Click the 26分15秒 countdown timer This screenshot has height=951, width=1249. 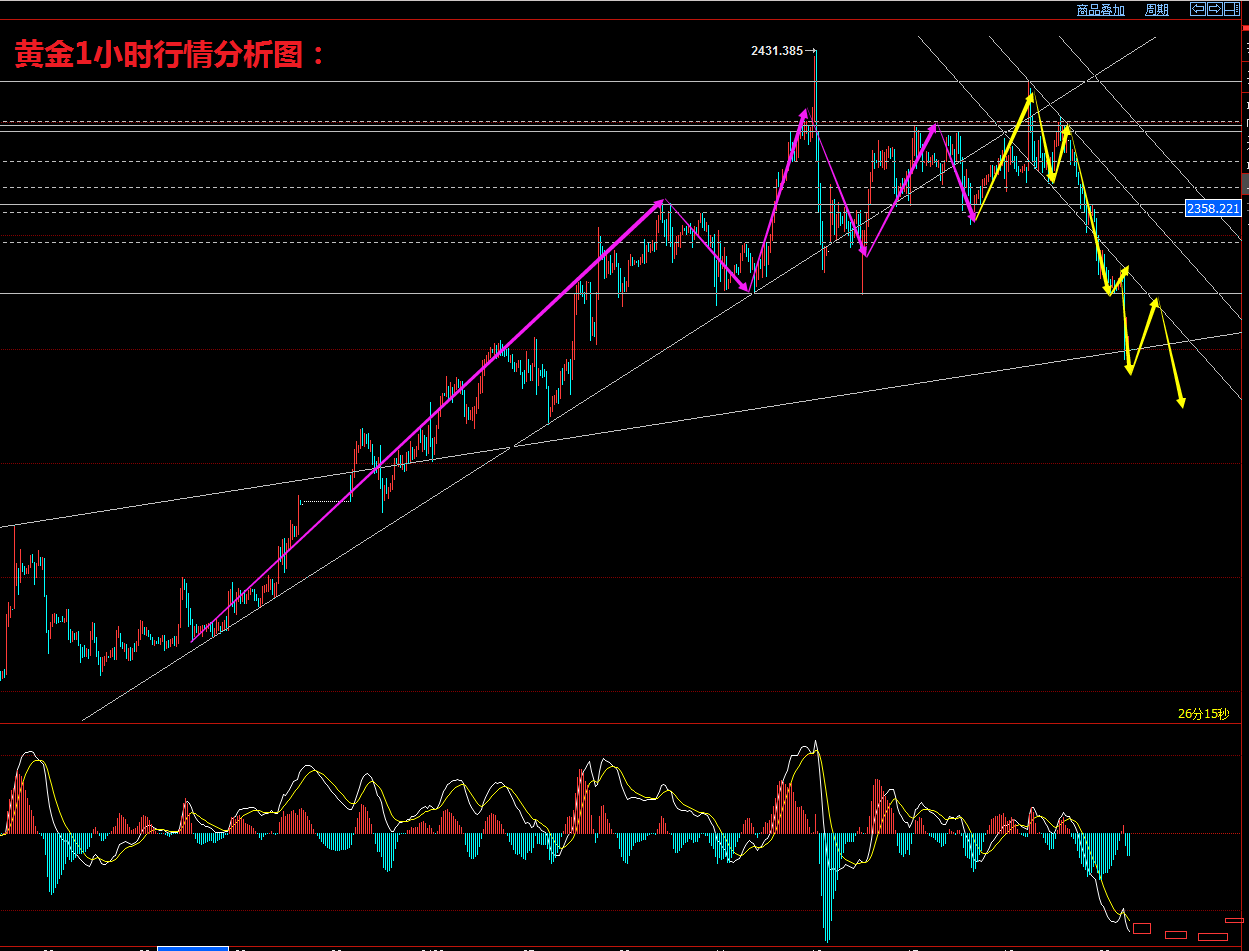tap(1203, 714)
